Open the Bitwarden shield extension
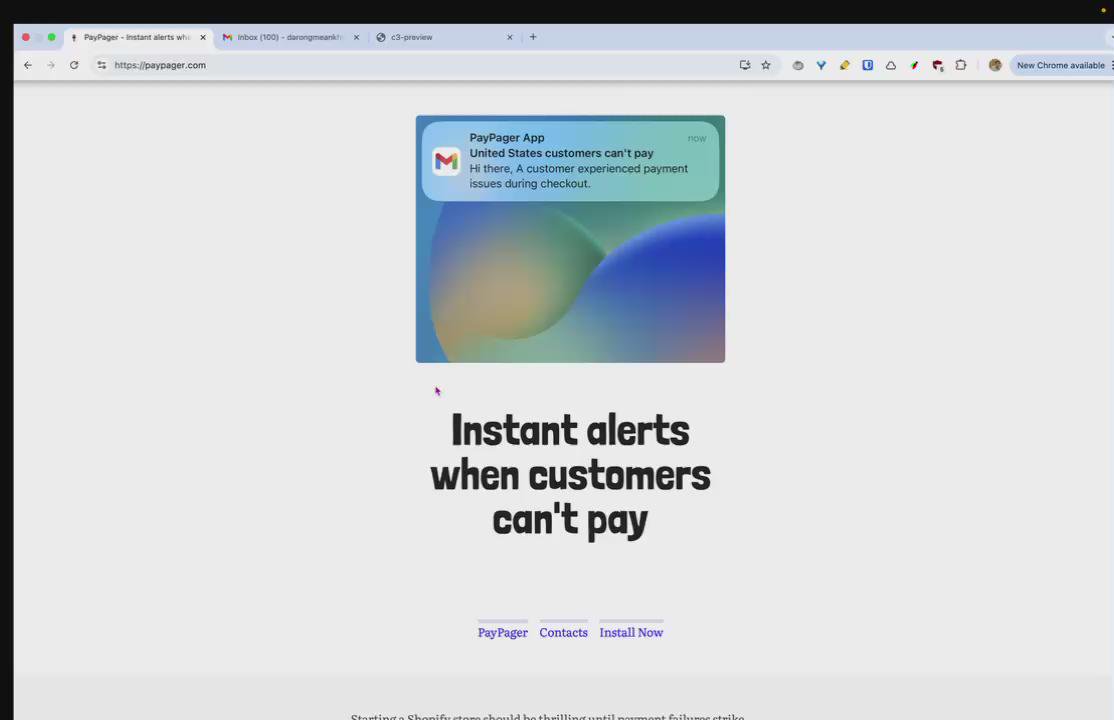Image resolution: width=1114 pixels, height=720 pixels. [867, 65]
